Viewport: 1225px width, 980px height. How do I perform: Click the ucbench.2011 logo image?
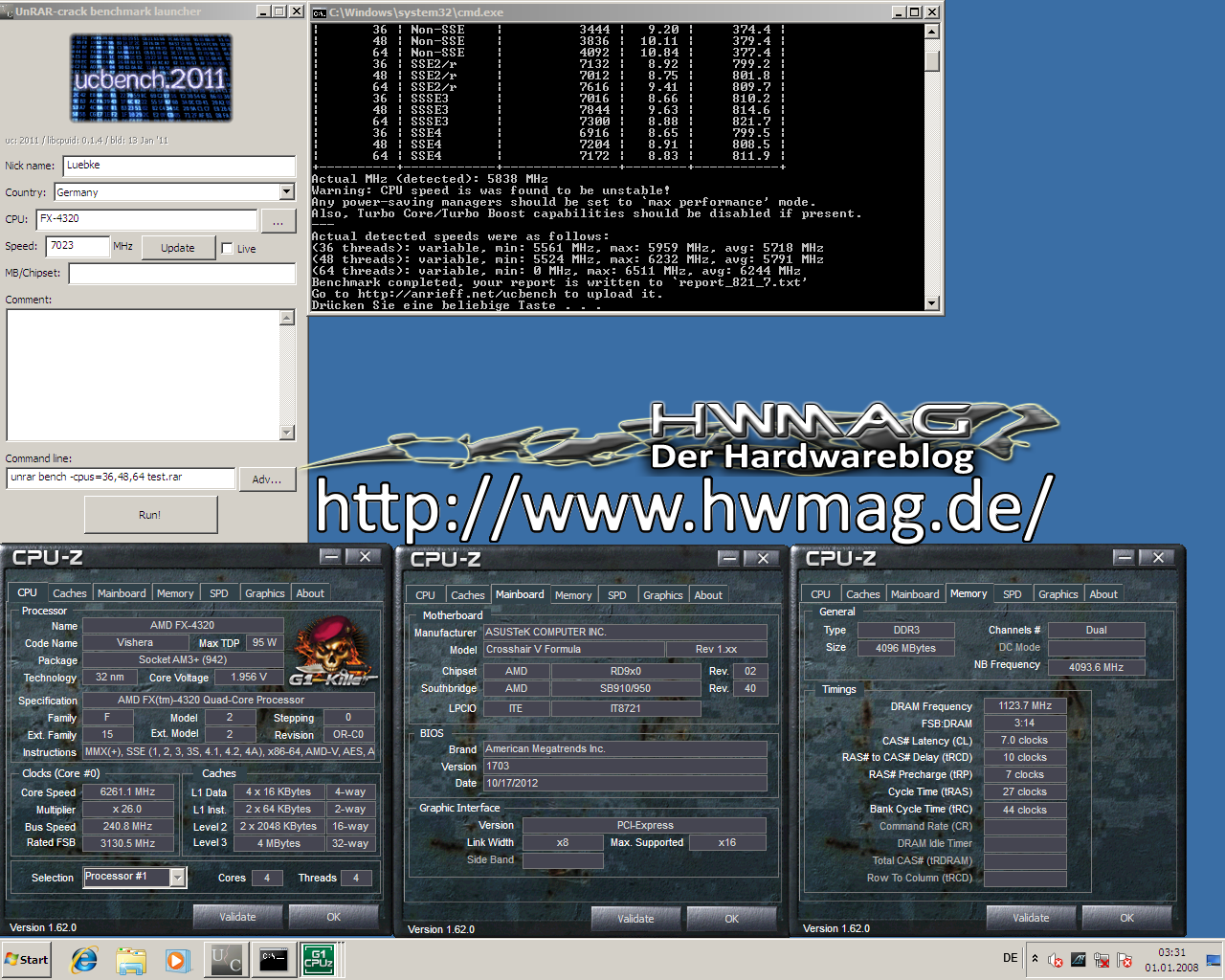(x=151, y=78)
